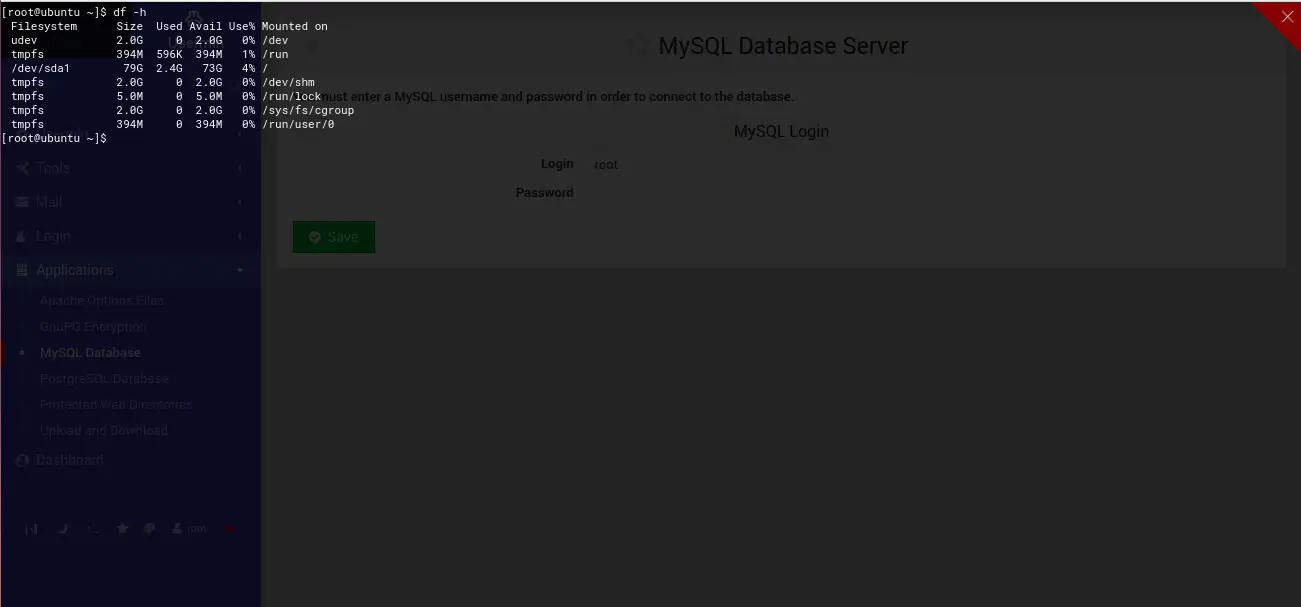Click the empty terminal prompt line

click(55, 138)
